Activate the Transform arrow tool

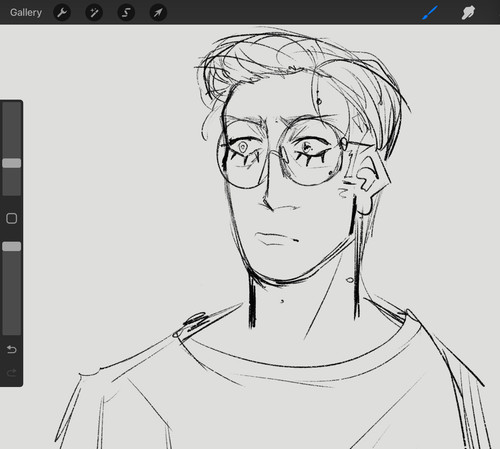(x=158, y=13)
